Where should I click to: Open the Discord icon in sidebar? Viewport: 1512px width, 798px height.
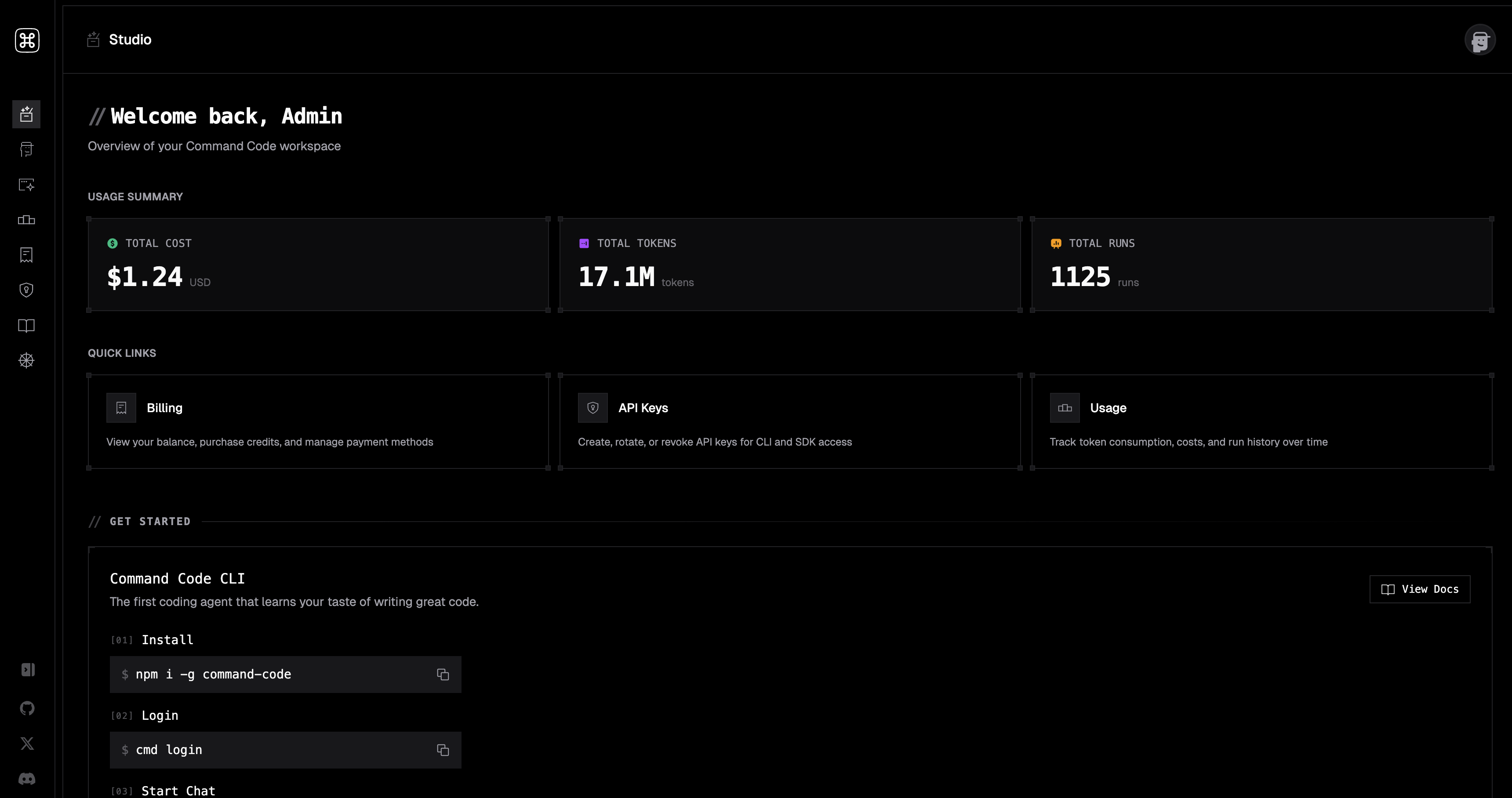click(x=27, y=779)
